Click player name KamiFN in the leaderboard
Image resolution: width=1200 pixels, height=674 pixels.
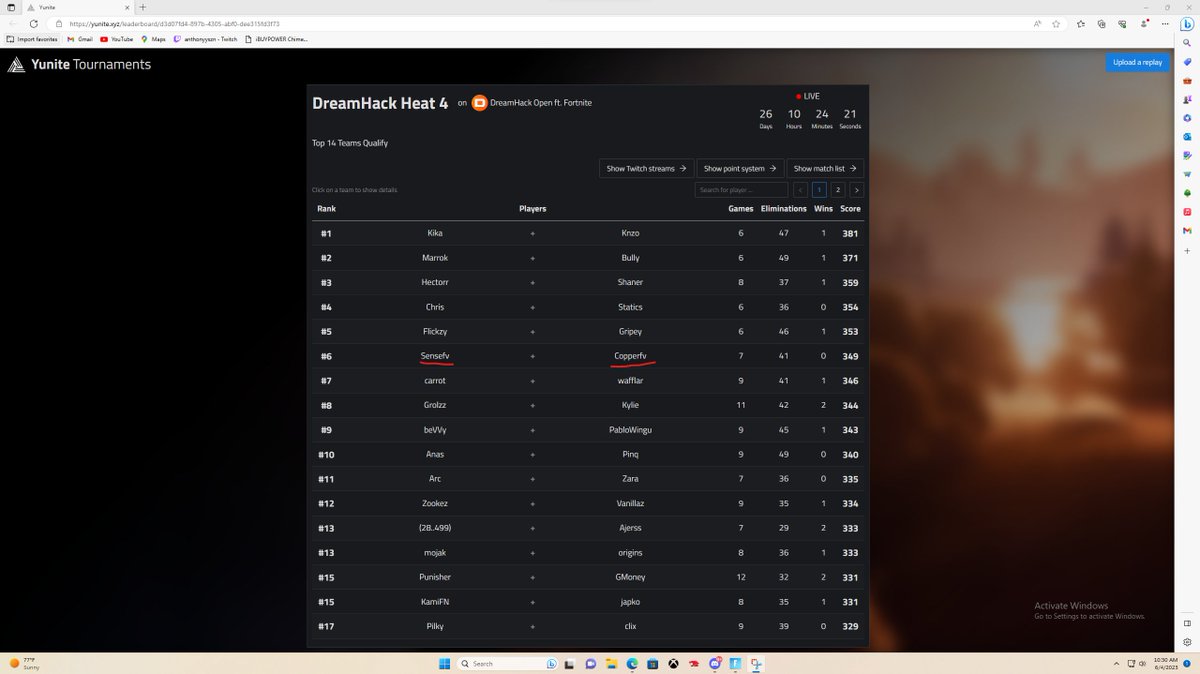pos(435,602)
